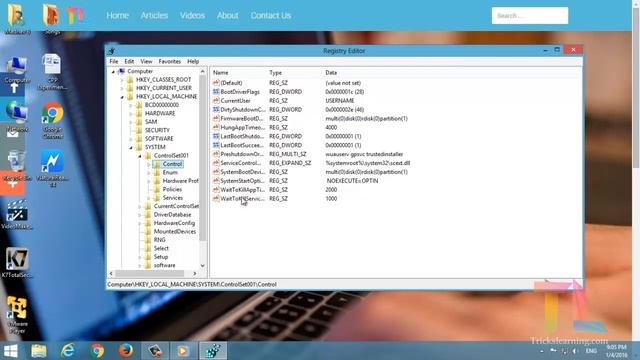640x360 pixels.
Task: Open the Help menu in Registry Editor
Action: point(193,62)
